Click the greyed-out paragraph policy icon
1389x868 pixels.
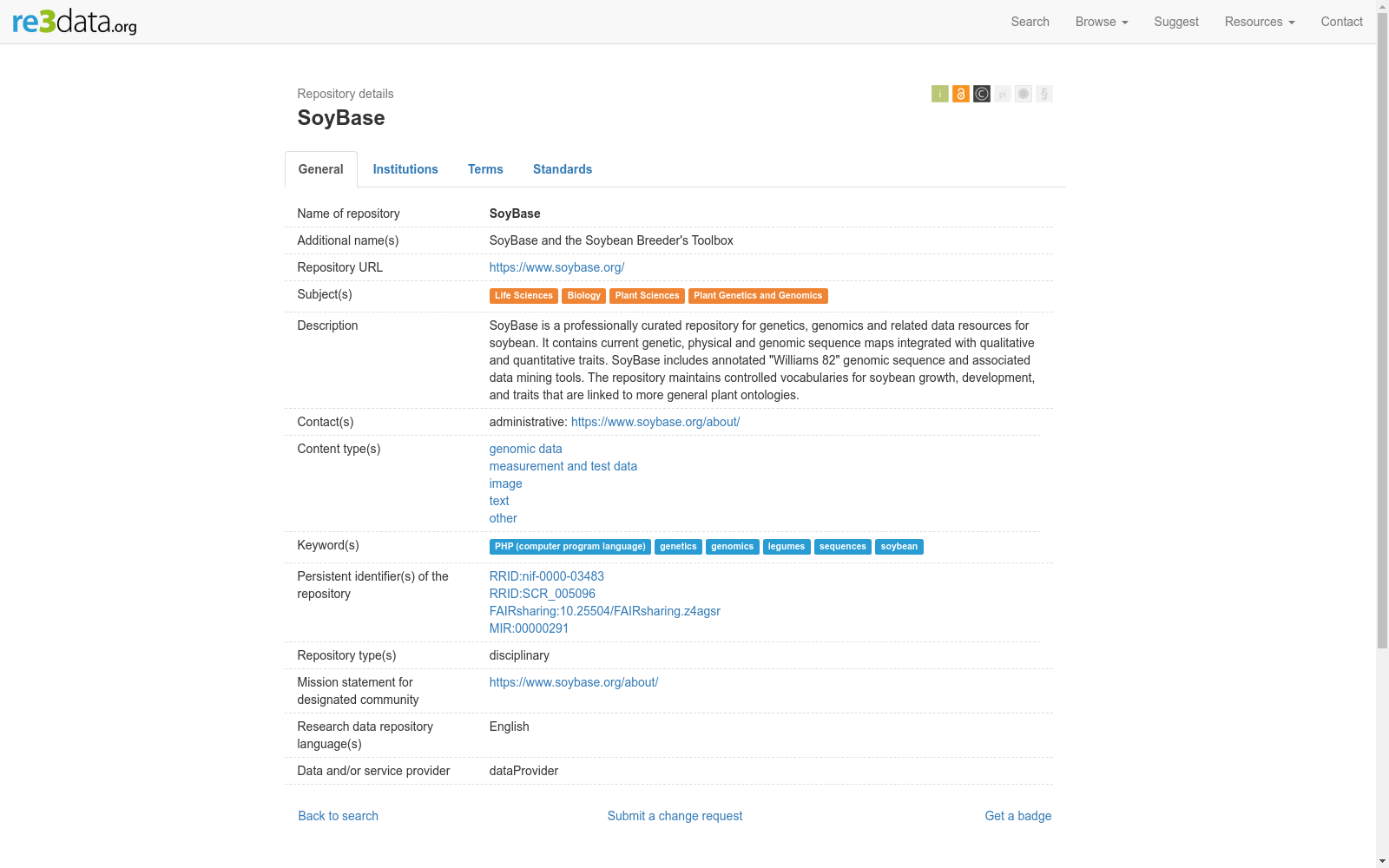click(x=1044, y=94)
